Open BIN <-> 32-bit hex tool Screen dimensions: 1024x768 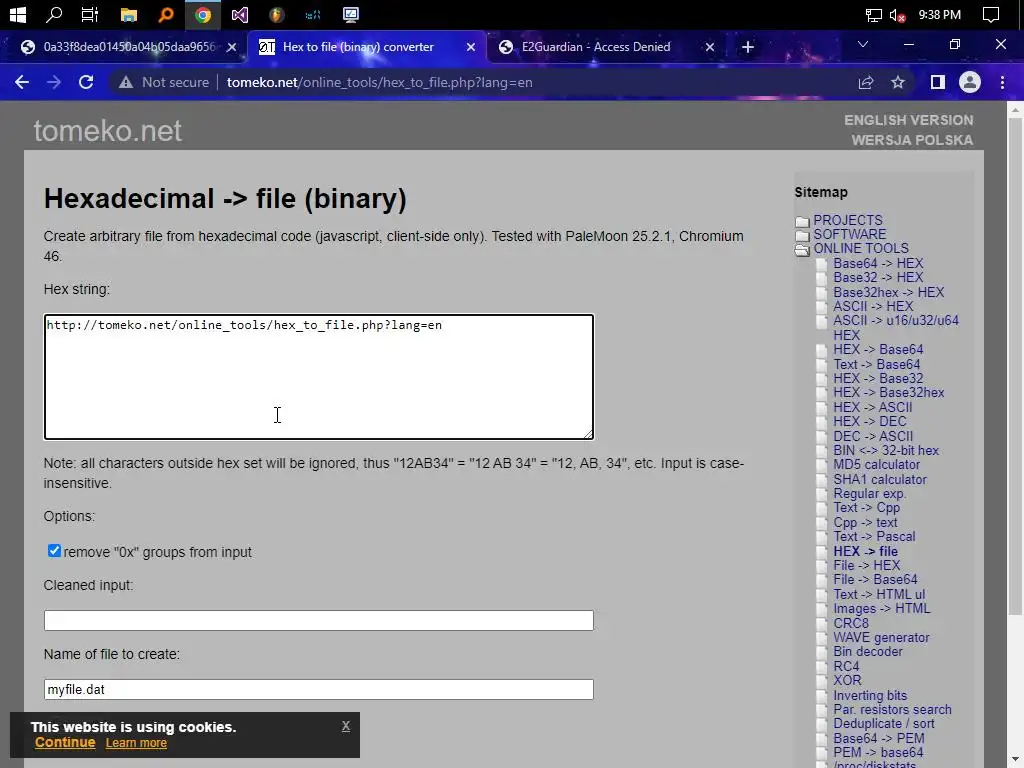coord(886,451)
